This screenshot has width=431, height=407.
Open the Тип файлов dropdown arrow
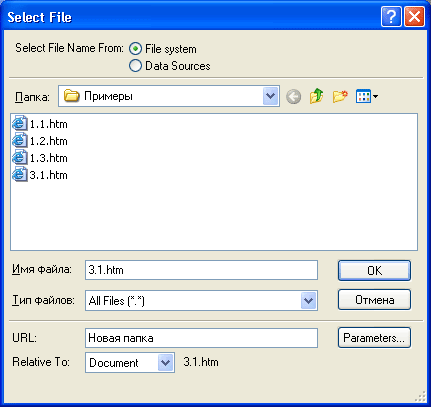click(x=308, y=301)
